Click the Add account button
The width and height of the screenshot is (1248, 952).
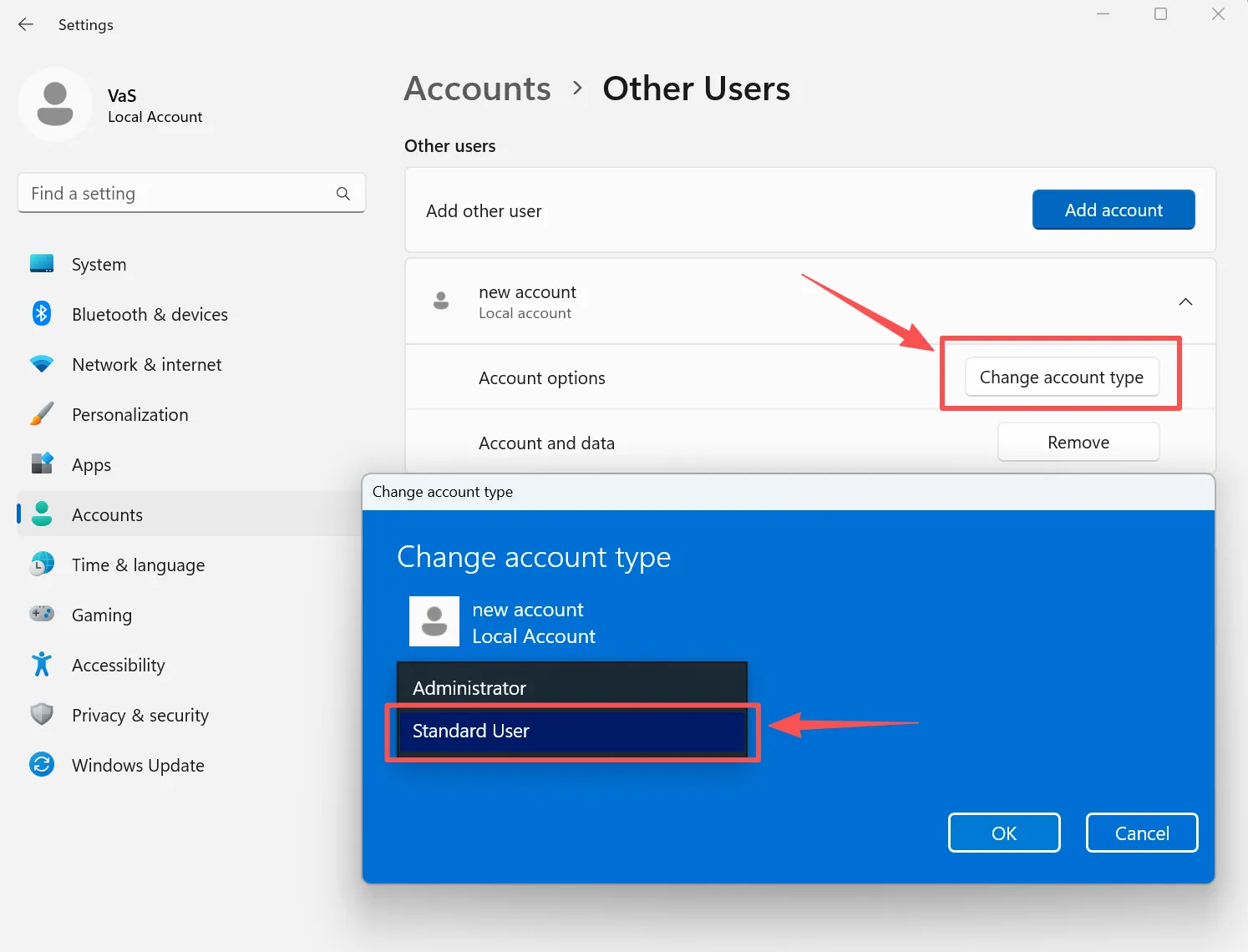[1114, 210]
